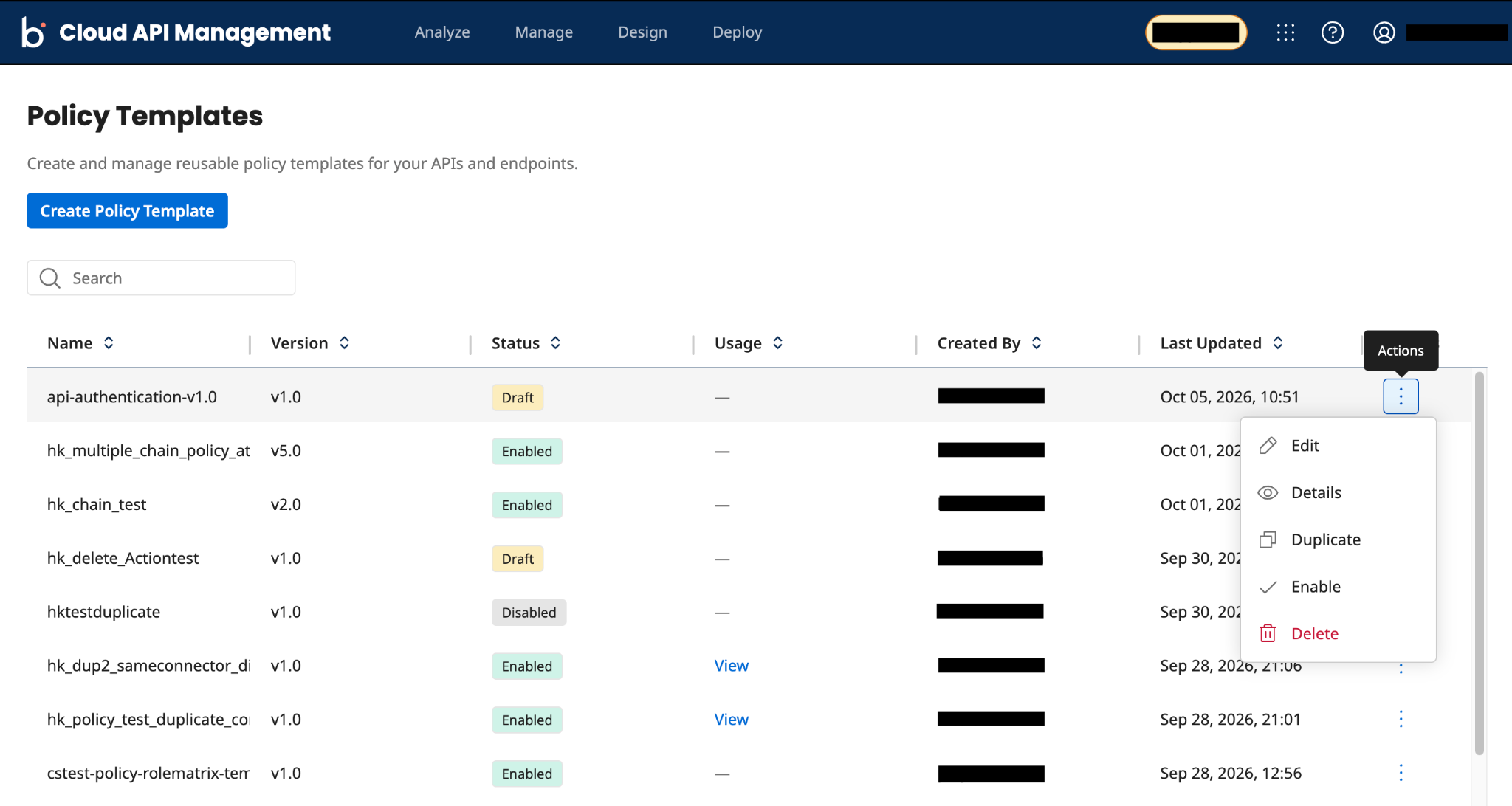Click the checkmark icon beside Enable
Image resolution: width=1512 pixels, height=806 pixels.
[1268, 587]
